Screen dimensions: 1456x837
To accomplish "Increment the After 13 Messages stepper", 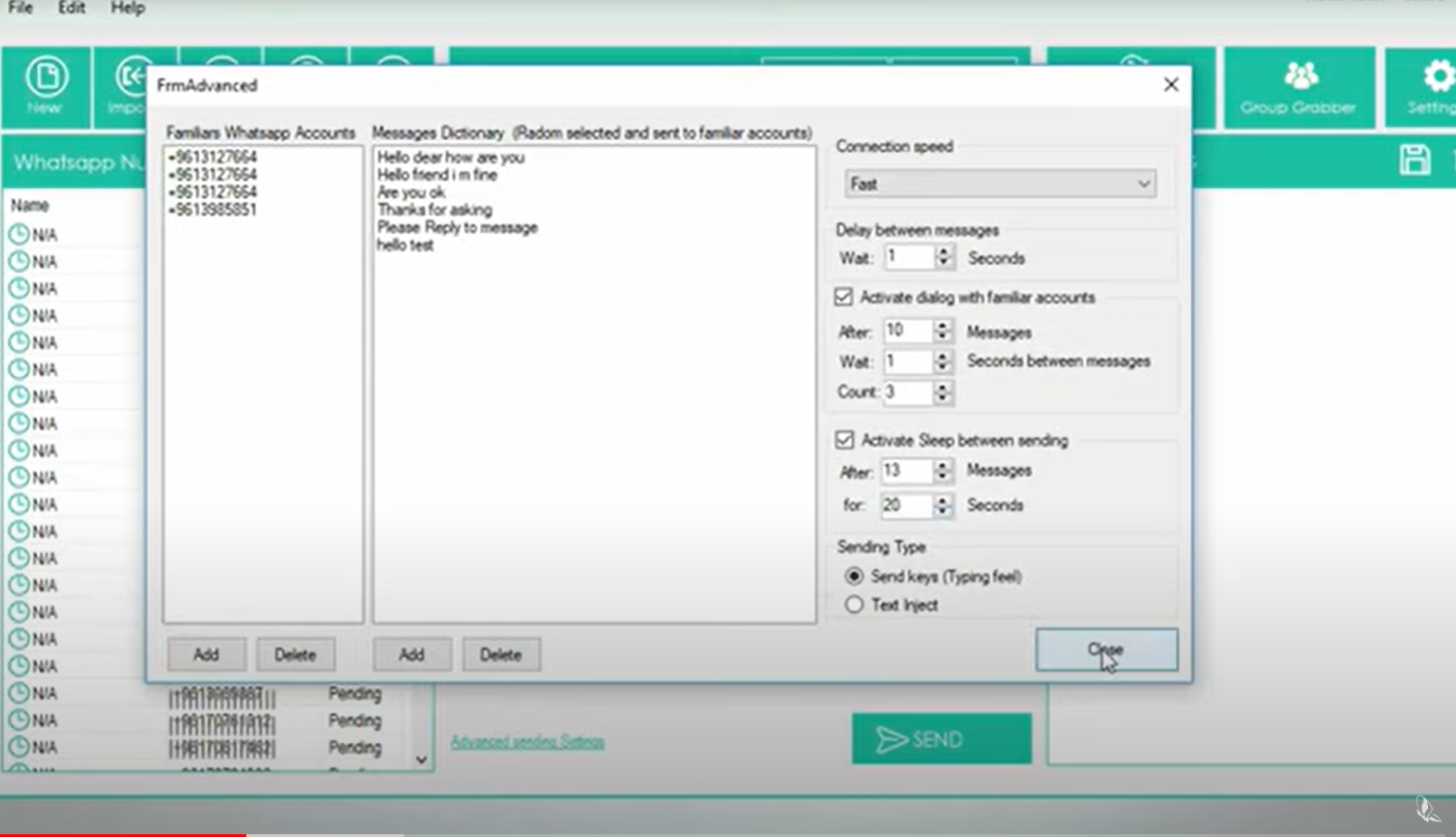I will pyautogui.click(x=943, y=466).
